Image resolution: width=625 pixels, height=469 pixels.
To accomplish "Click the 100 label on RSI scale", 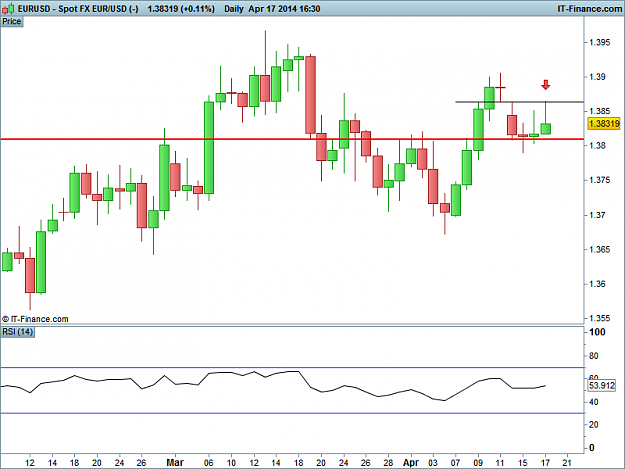I will pos(597,332).
